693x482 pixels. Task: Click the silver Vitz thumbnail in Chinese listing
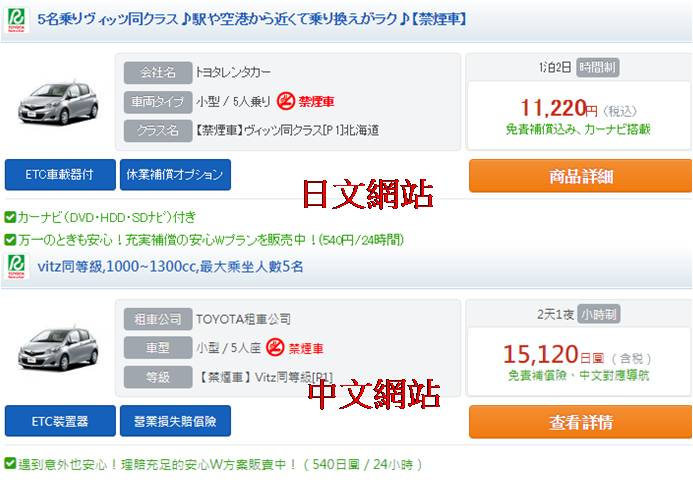point(58,349)
